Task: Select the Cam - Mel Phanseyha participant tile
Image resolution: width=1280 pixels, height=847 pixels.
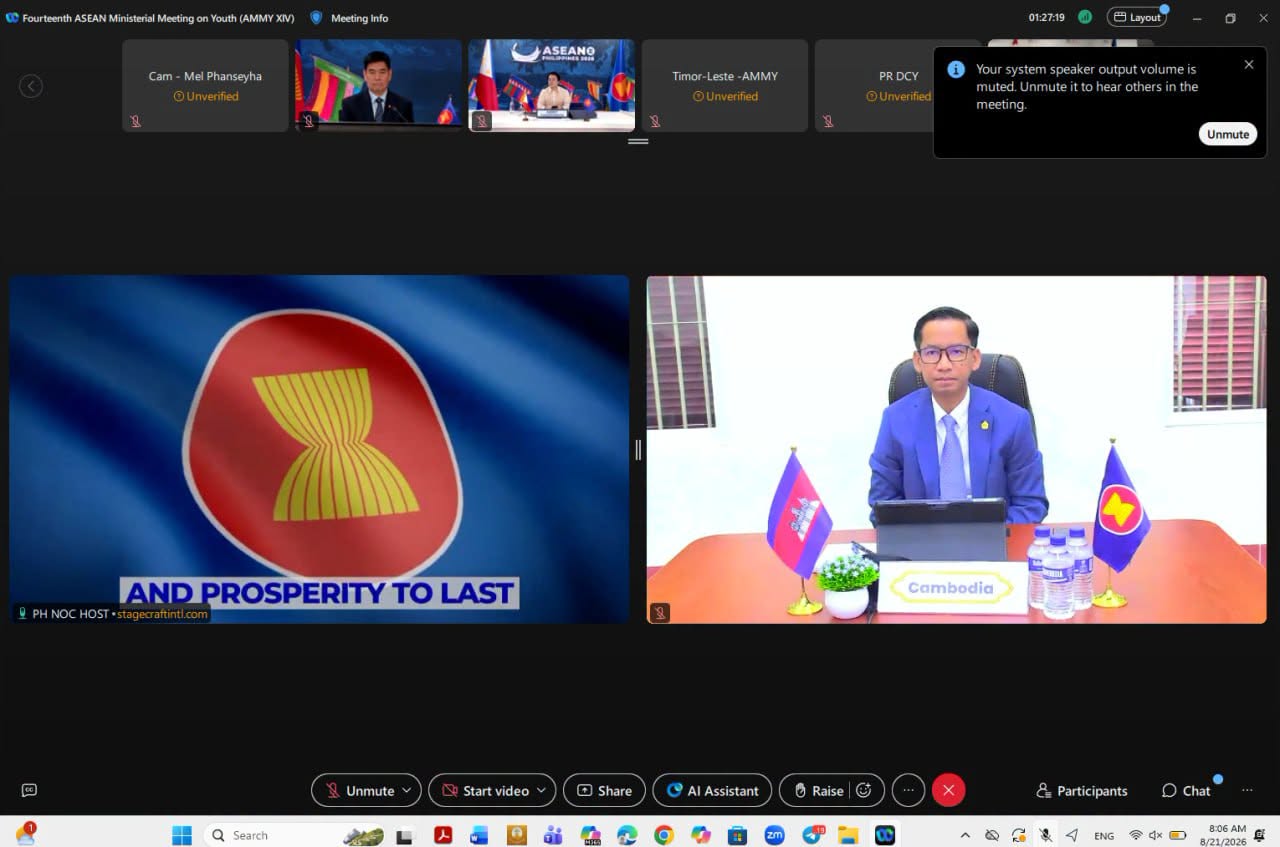Action: coord(205,86)
